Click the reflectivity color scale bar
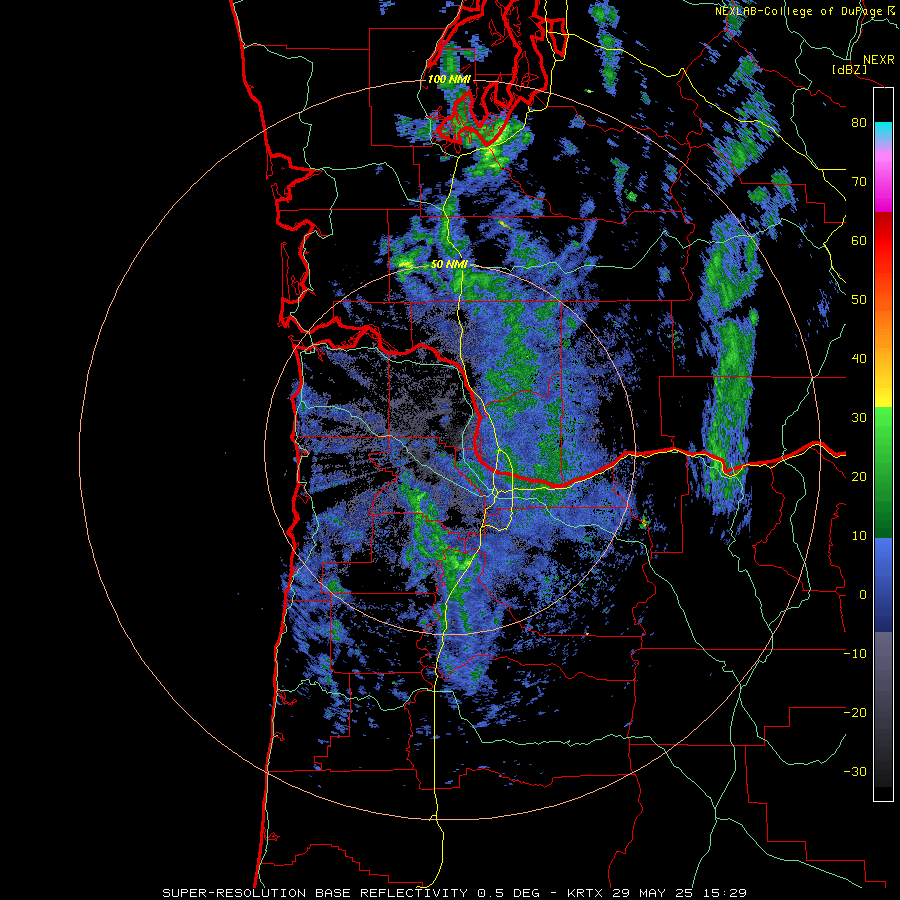Viewport: 900px width, 900px height. (x=883, y=444)
